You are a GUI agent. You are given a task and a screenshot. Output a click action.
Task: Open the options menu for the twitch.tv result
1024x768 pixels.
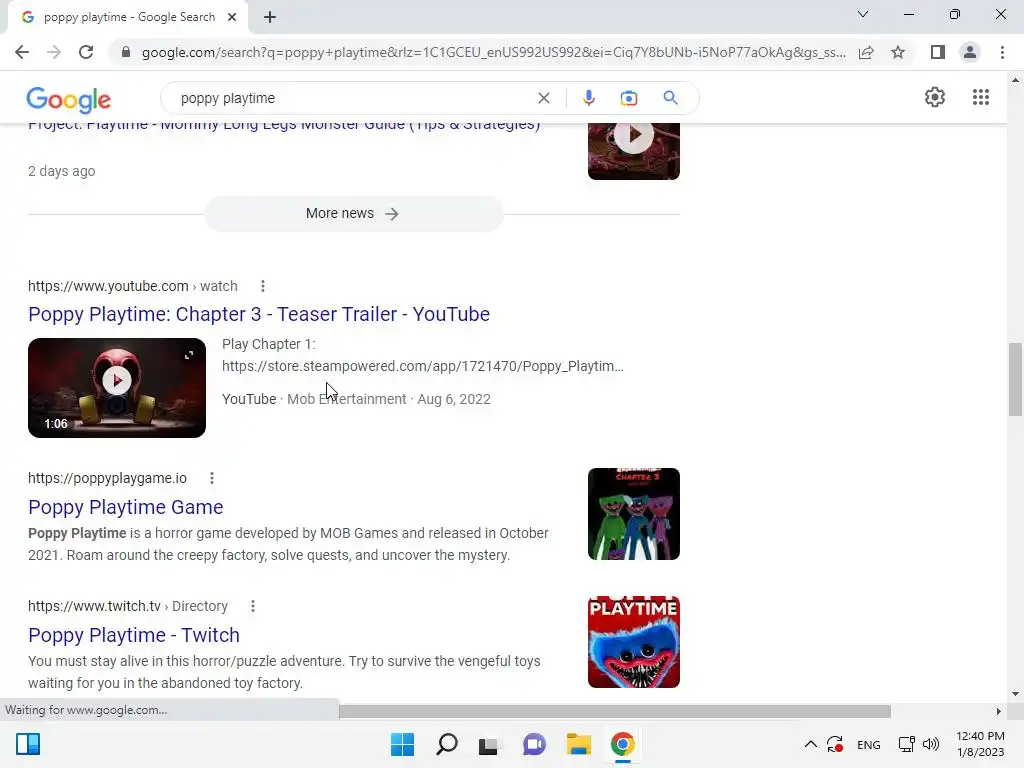click(253, 606)
